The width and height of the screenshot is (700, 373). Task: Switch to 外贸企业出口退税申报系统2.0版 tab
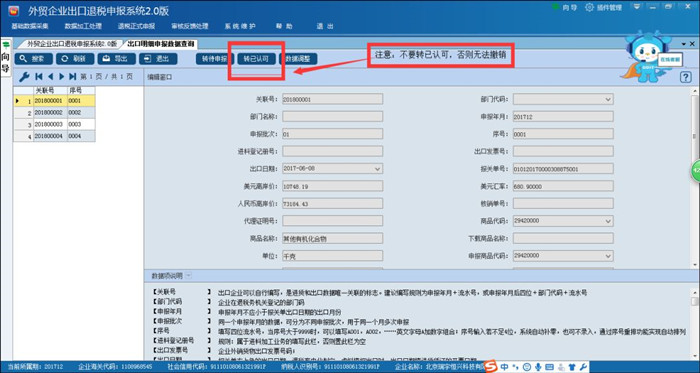tap(71, 44)
